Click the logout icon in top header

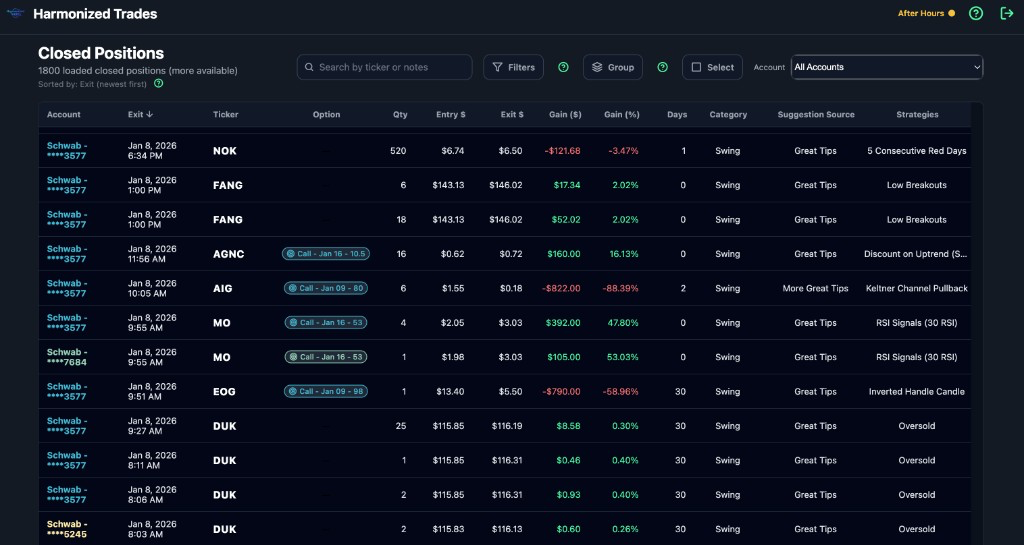click(x=1007, y=13)
